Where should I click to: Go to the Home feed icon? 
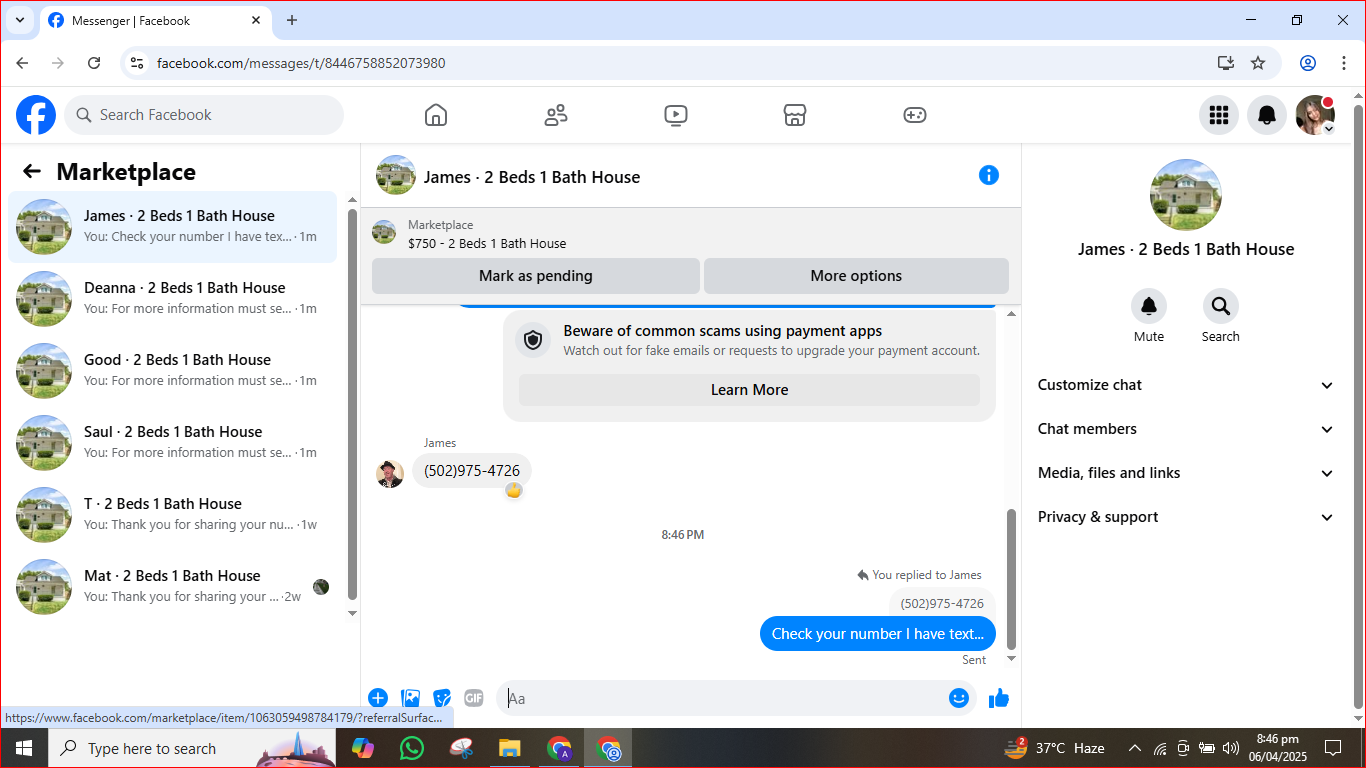point(436,115)
